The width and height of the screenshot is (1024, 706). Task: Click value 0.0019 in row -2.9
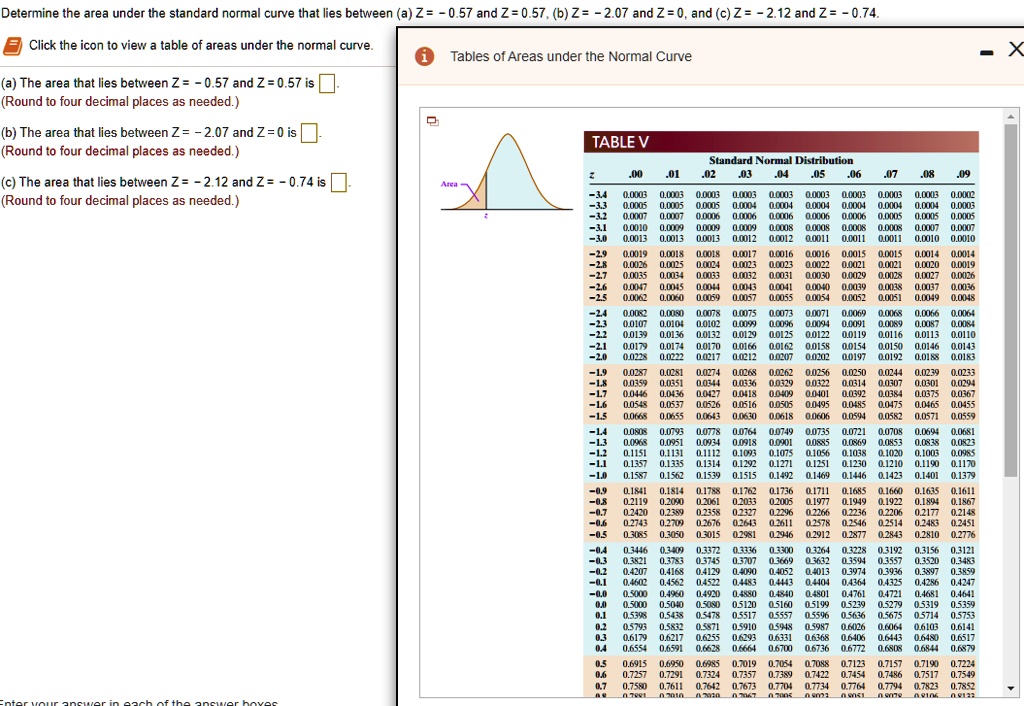[x=635, y=253]
